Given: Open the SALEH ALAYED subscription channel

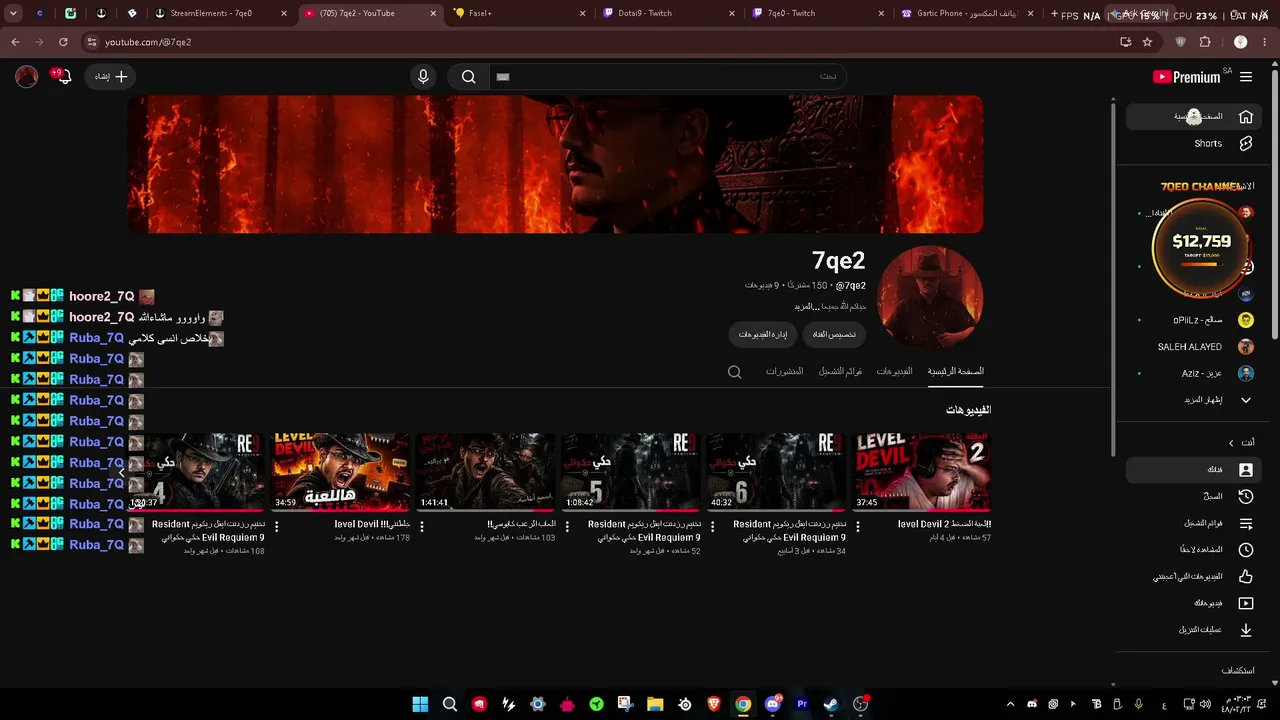Looking at the screenshot, I should [x=1192, y=347].
